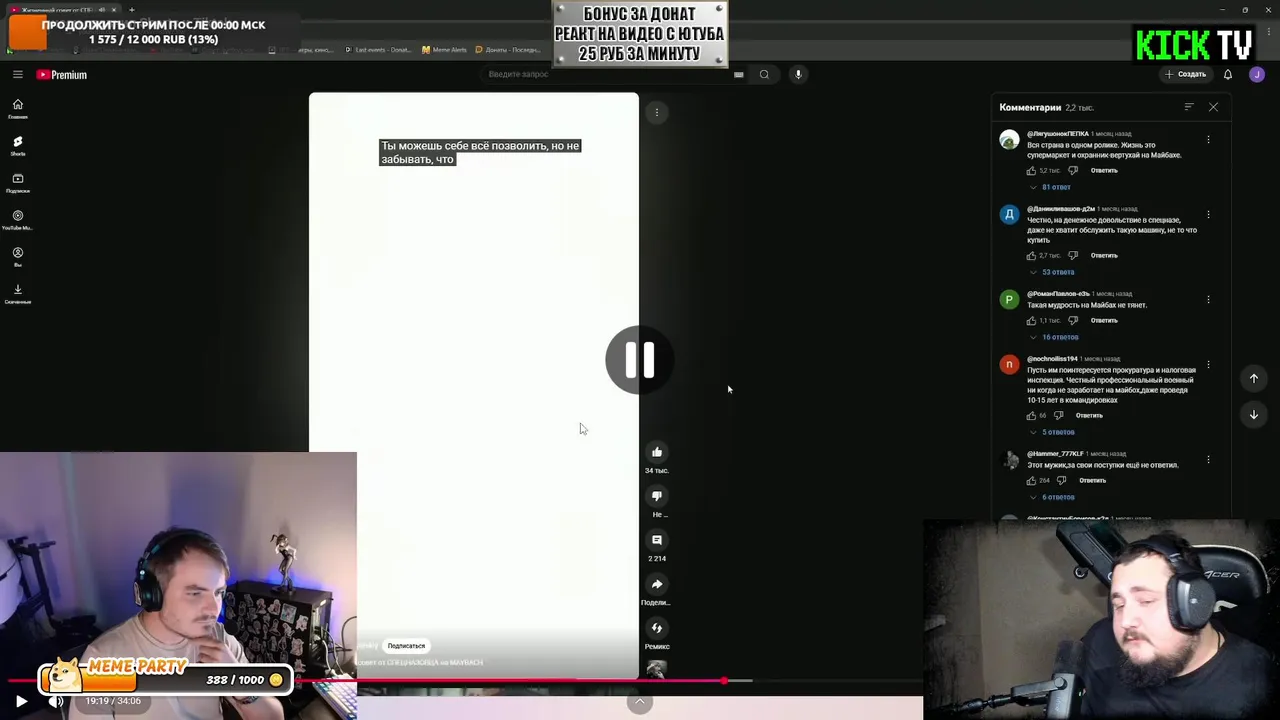The width and height of the screenshot is (1280, 720).
Task: Click the Подписаться subscribe button on the Short
Action: click(406, 646)
